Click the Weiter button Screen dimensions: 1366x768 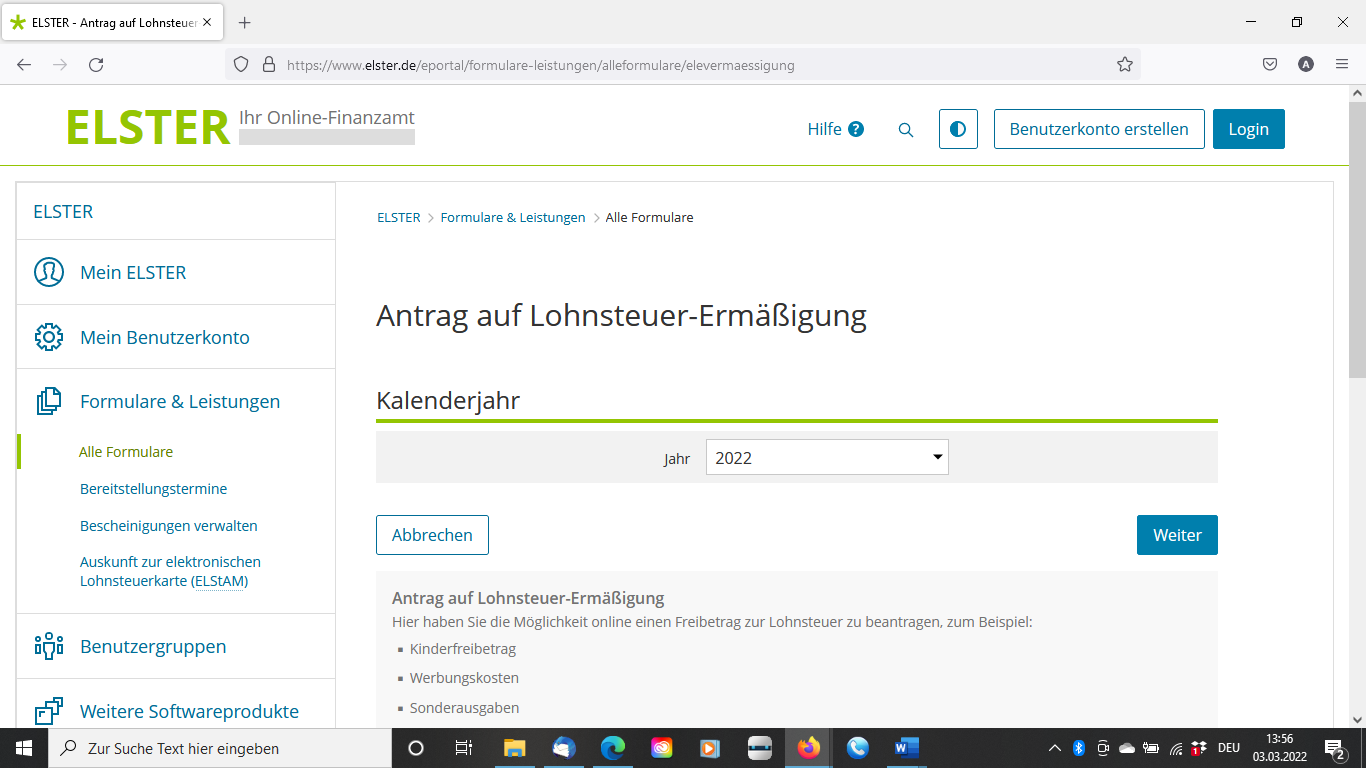[1177, 535]
